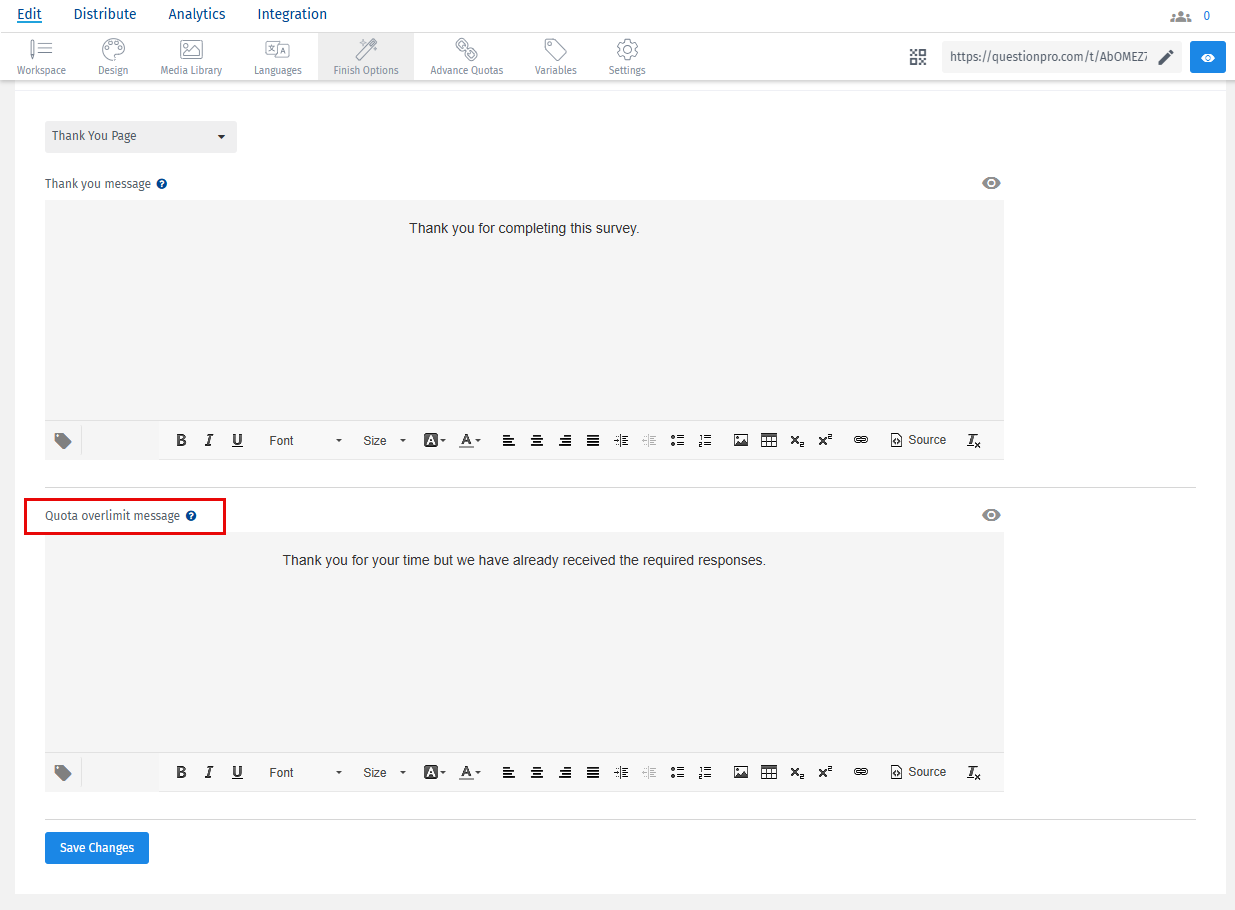Pick text color in Thank you editor
This screenshot has height=910, width=1235.
470,440
